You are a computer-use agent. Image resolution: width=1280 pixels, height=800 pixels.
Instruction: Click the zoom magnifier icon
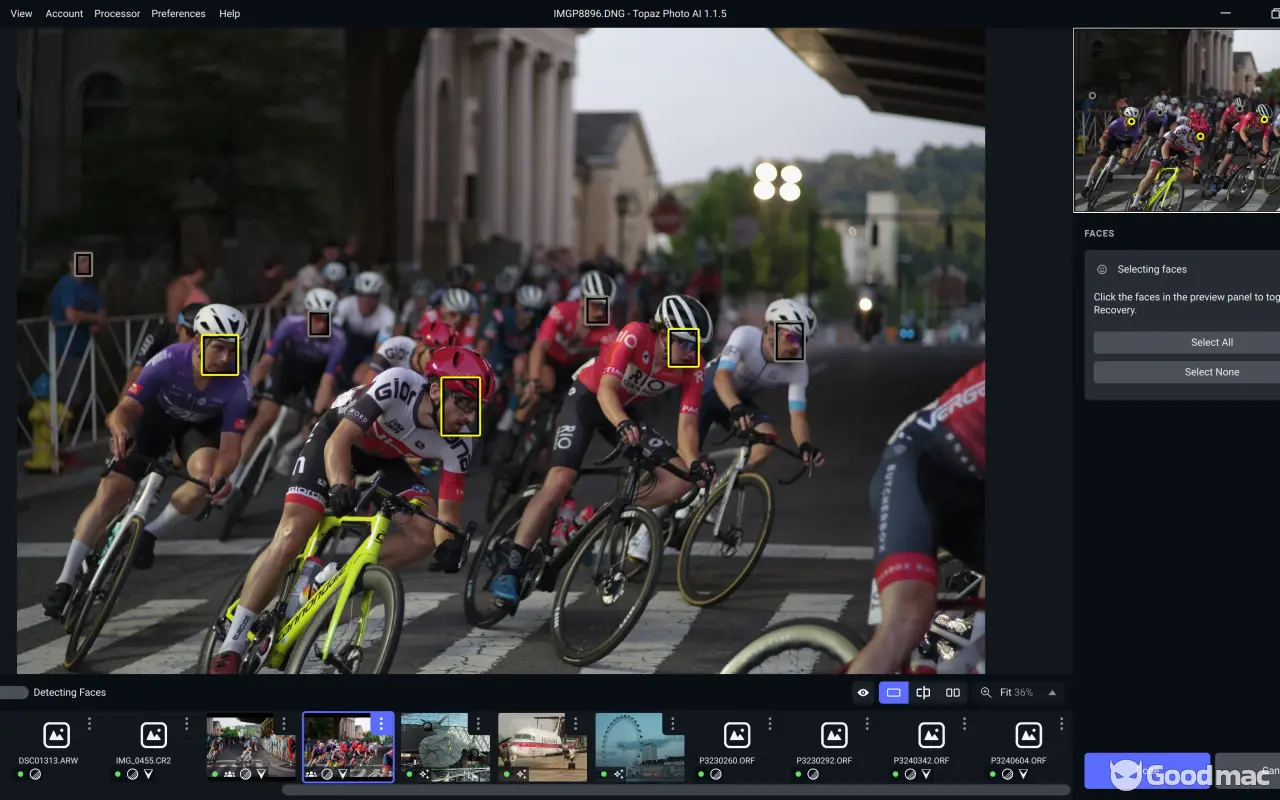point(986,692)
